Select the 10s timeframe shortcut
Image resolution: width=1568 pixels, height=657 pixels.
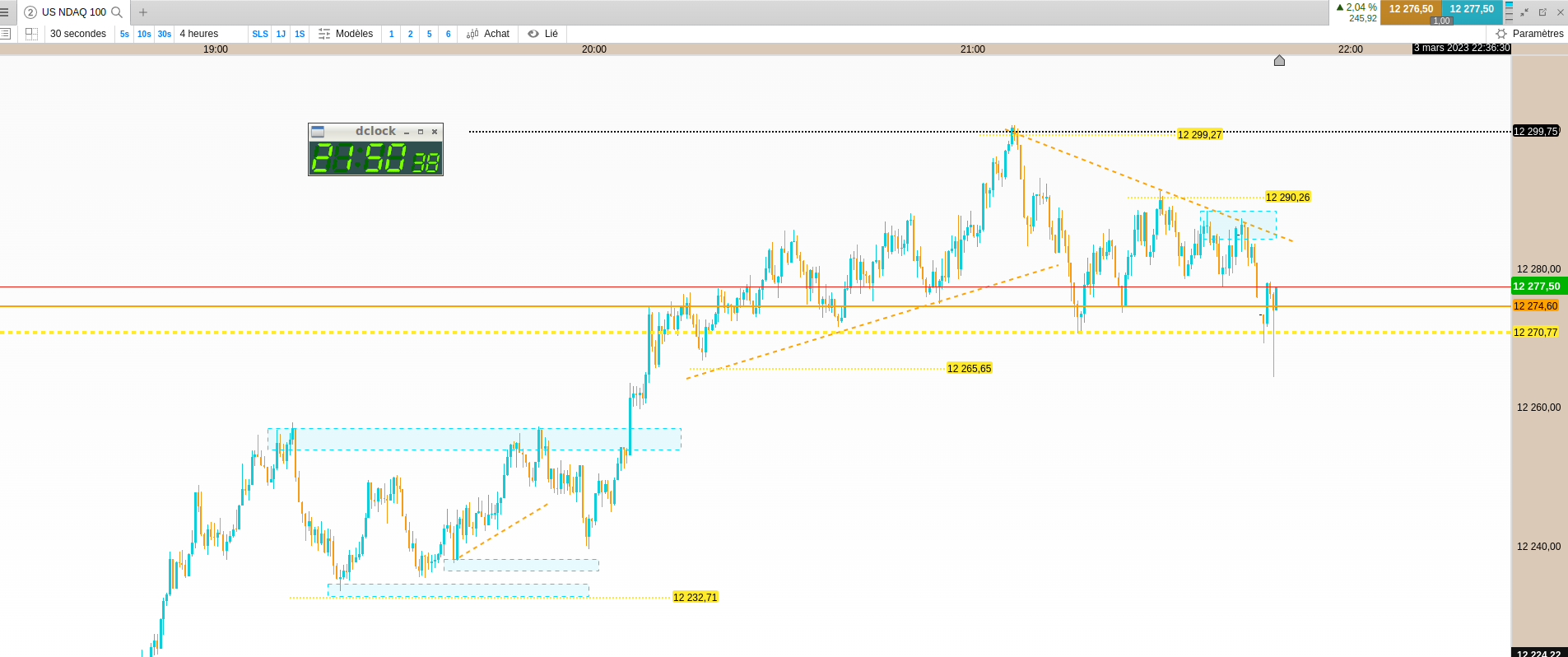[x=144, y=34]
